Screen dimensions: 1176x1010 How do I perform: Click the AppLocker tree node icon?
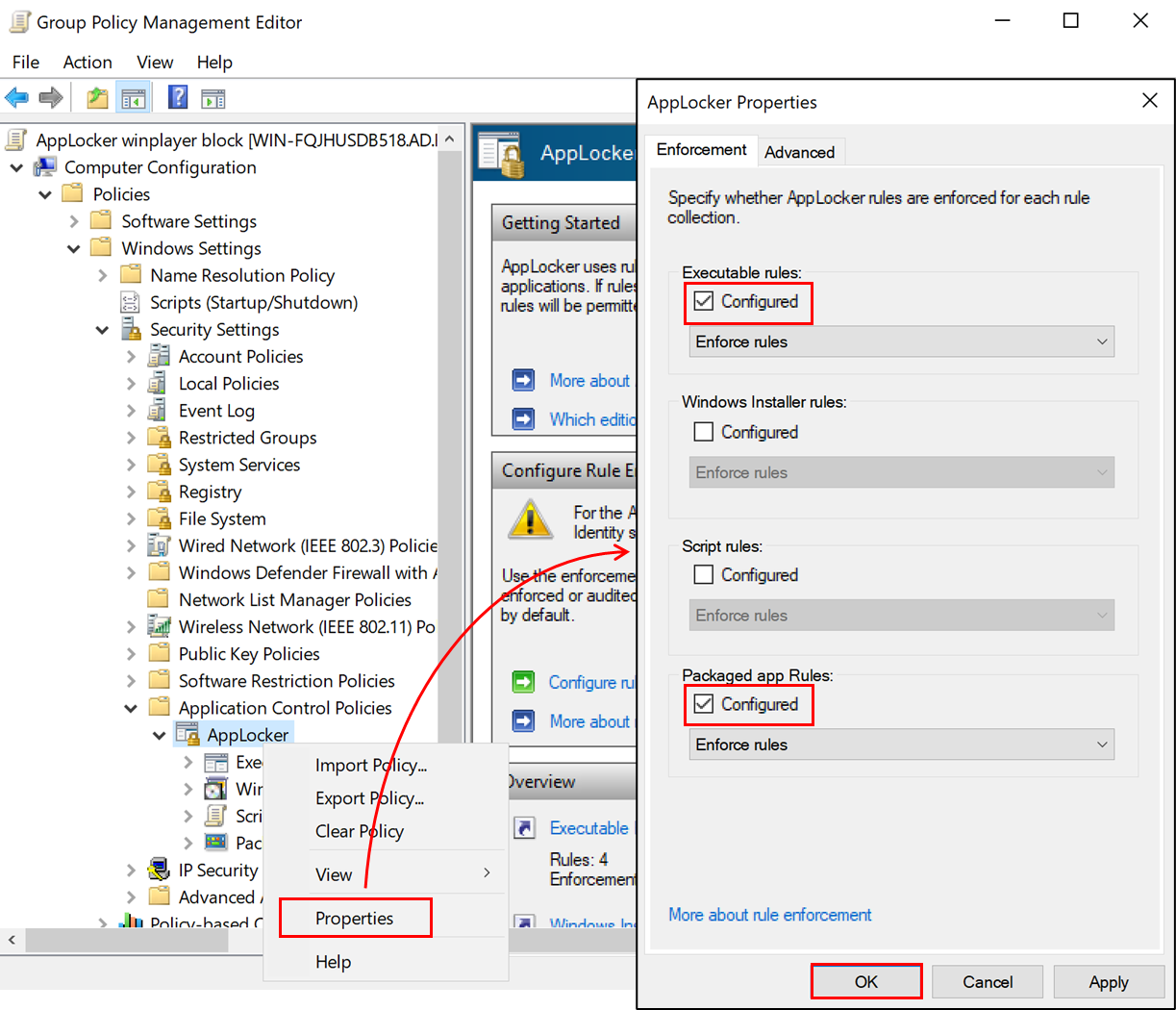coord(188,735)
